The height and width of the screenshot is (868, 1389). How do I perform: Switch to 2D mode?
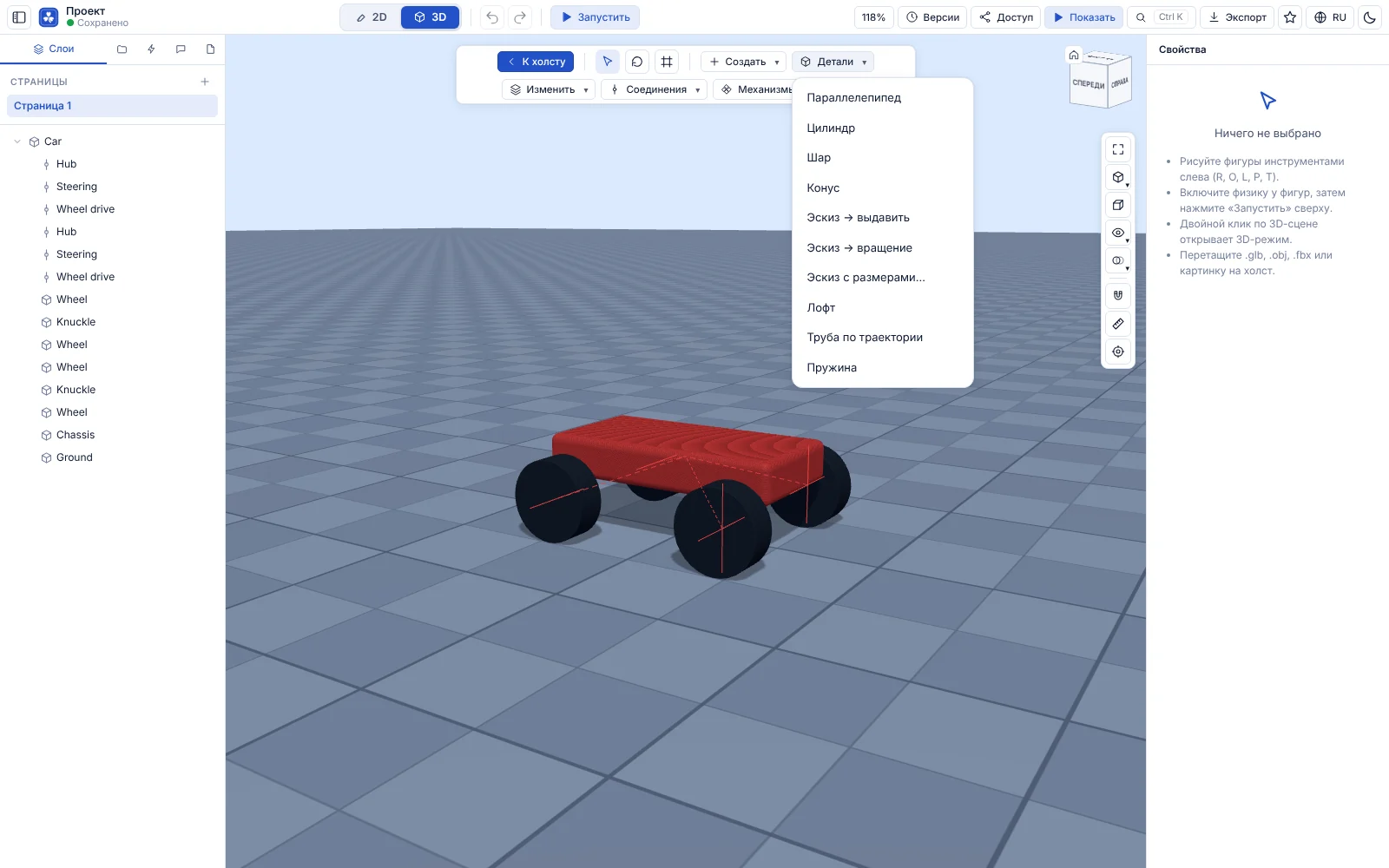point(372,17)
